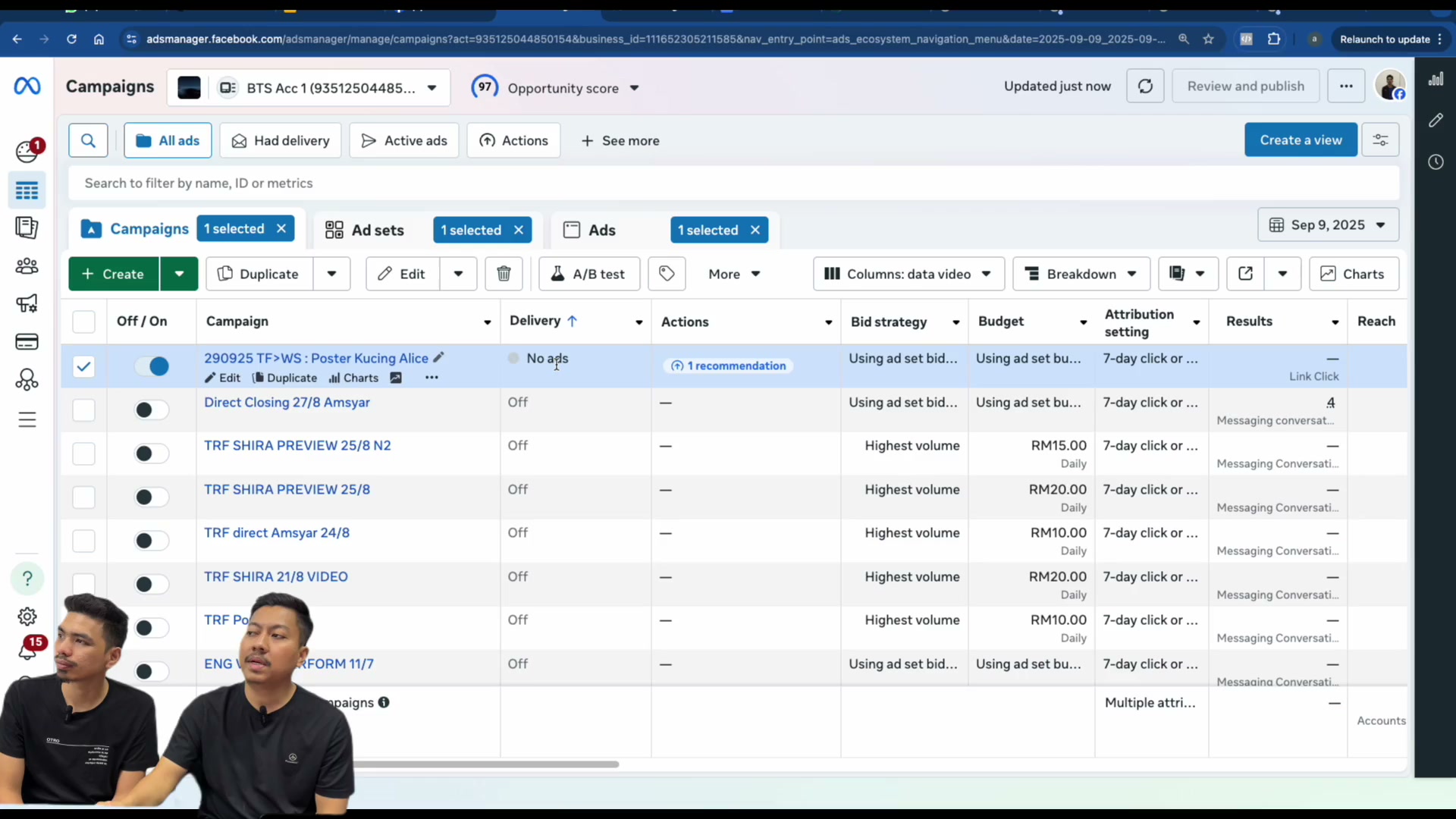Expand the Columns: data video dropdown
The image size is (1456, 819).
(x=908, y=274)
